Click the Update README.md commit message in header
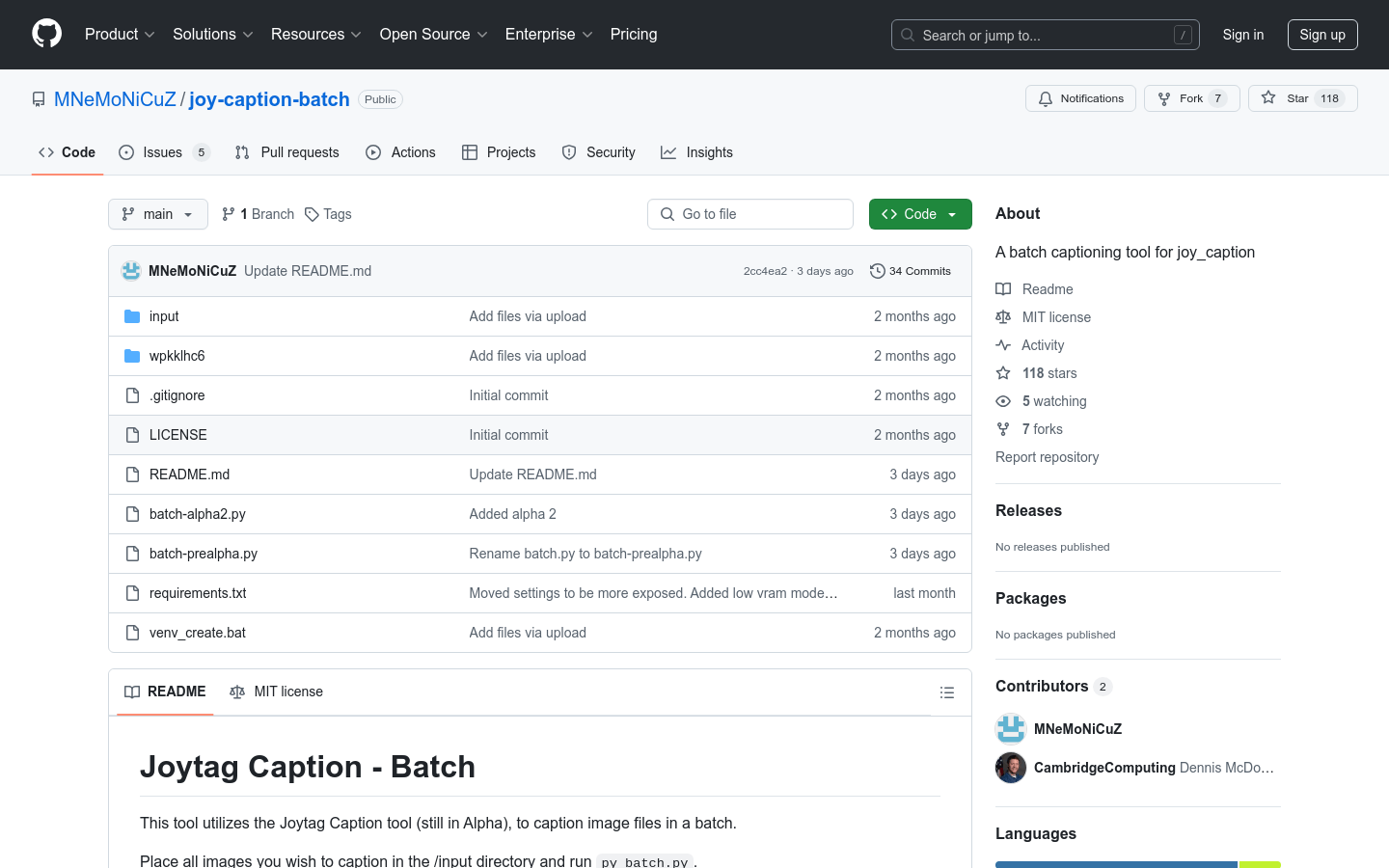Image resolution: width=1389 pixels, height=868 pixels. [308, 271]
